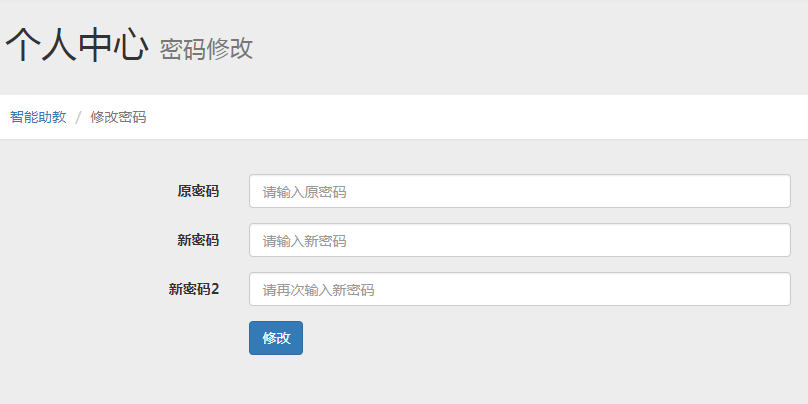808x404 pixels.
Task: Click the 密码修改 subtitle text
Action: [x=206, y=49]
